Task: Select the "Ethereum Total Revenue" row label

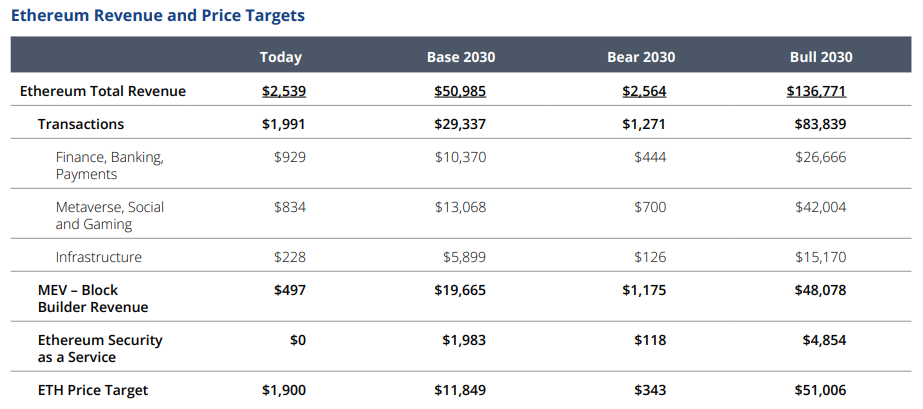Action: tap(103, 91)
